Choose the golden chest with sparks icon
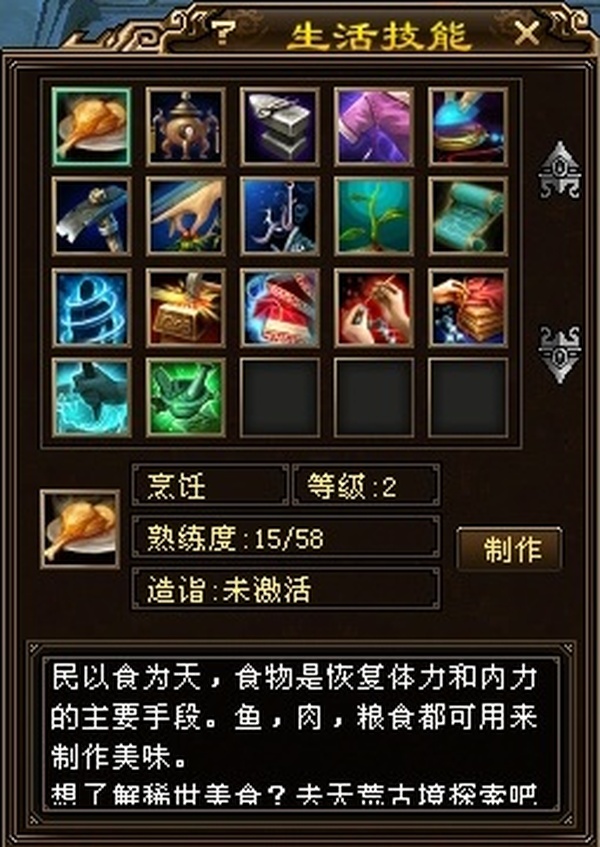Viewport: 600px width, 847px height. pyautogui.click(x=185, y=308)
